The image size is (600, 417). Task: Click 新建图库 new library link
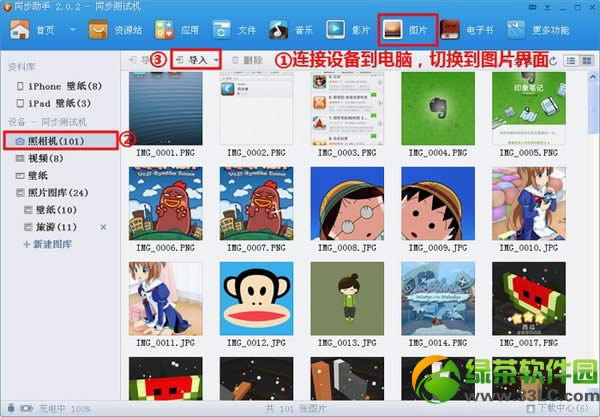point(48,244)
